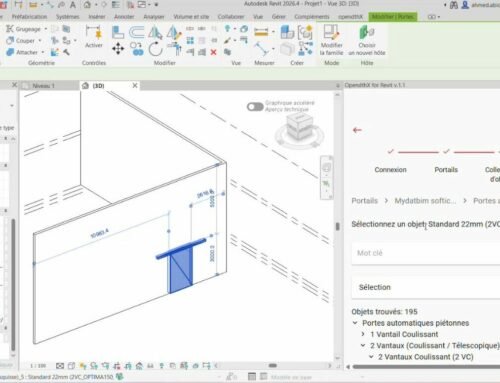Activate the Move tool
The height and width of the screenshot is (383, 500).
(x=118, y=49)
